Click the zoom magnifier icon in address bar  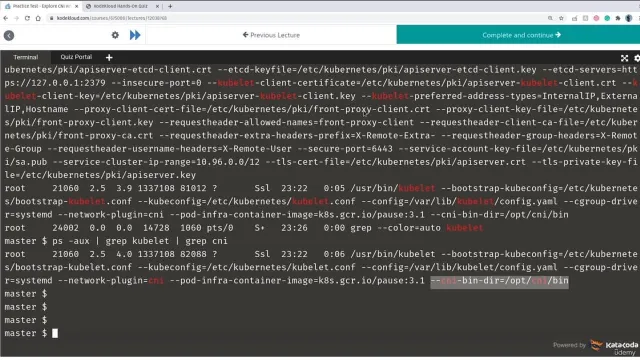coord(550,18)
